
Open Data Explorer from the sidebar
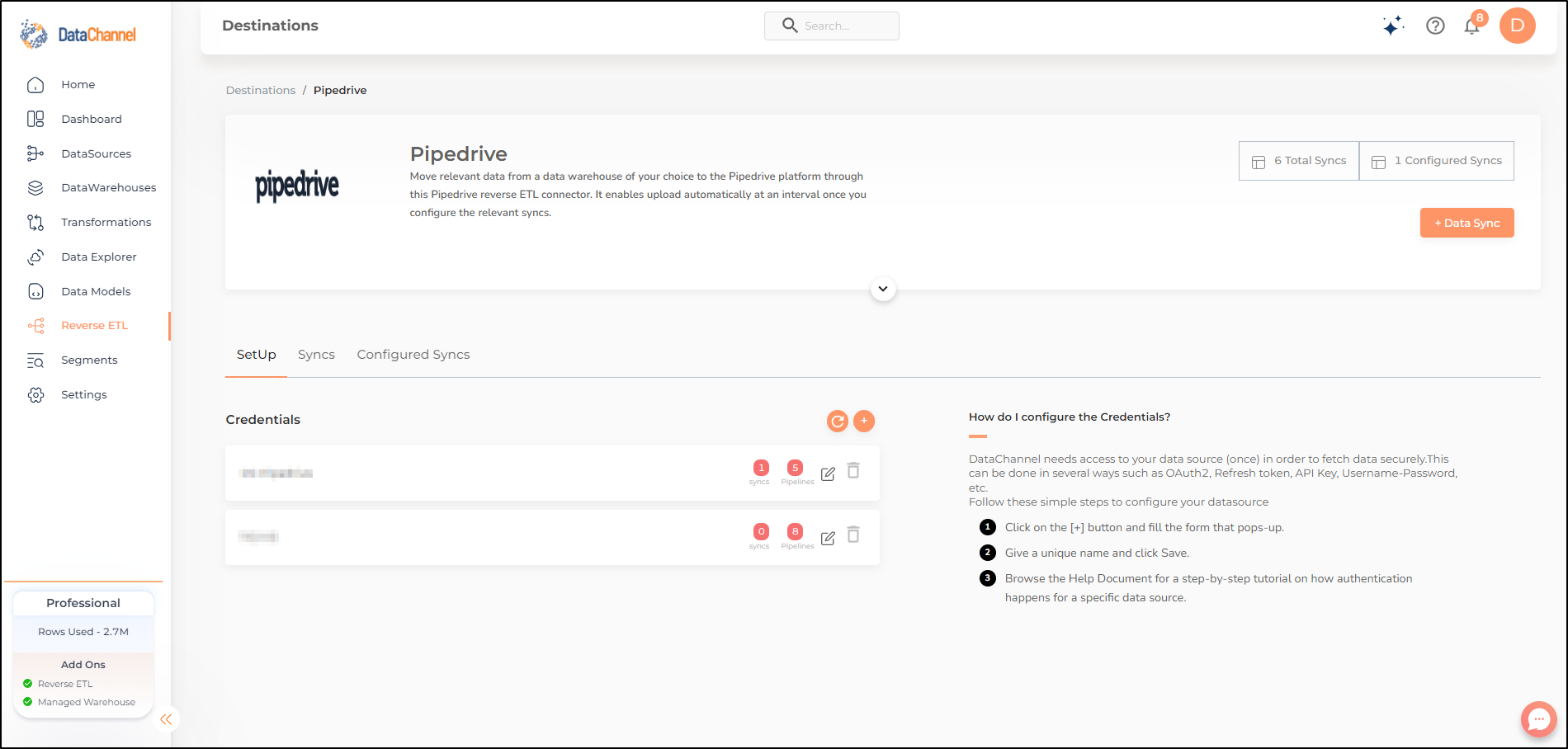click(x=98, y=257)
